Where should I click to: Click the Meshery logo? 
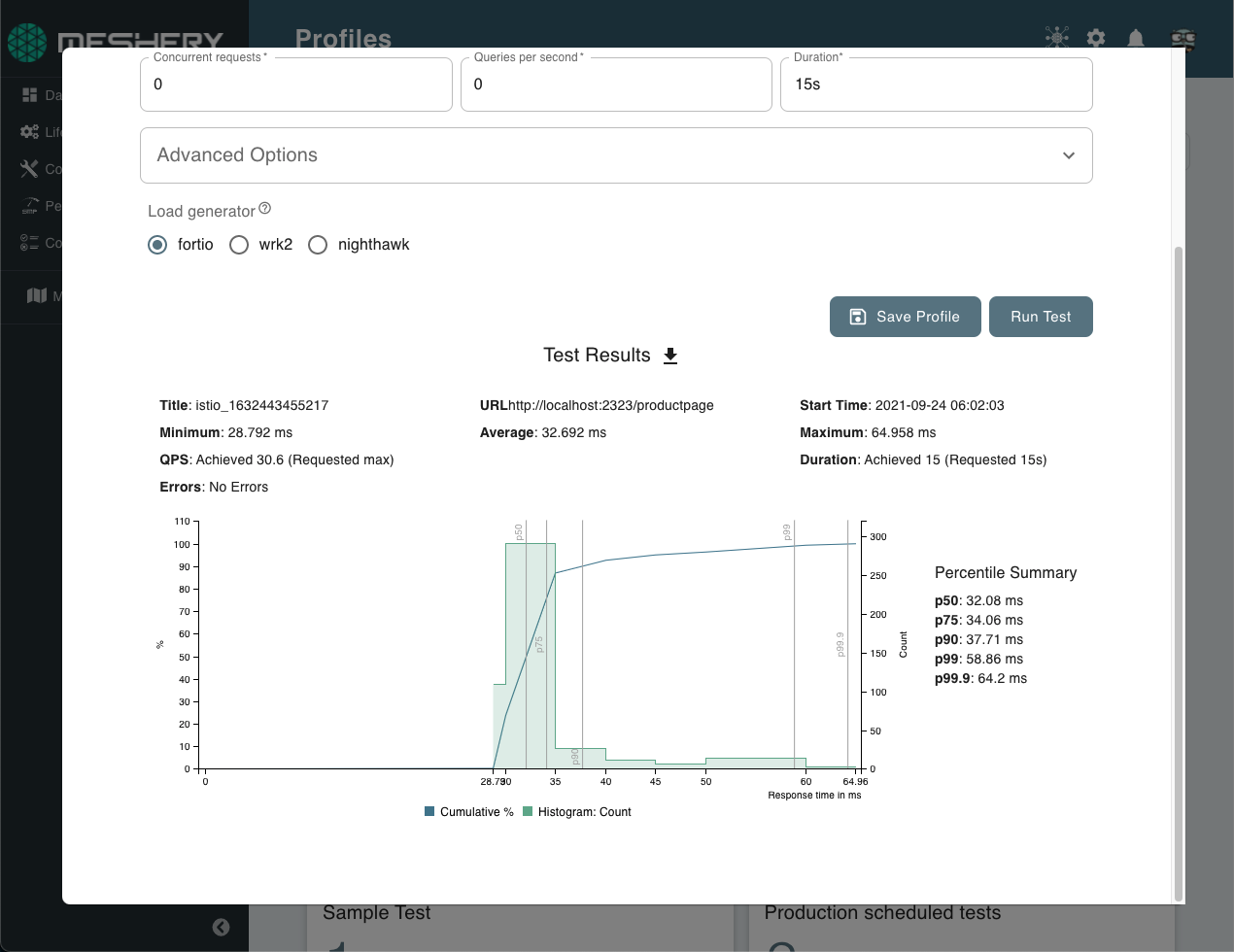tap(27, 42)
